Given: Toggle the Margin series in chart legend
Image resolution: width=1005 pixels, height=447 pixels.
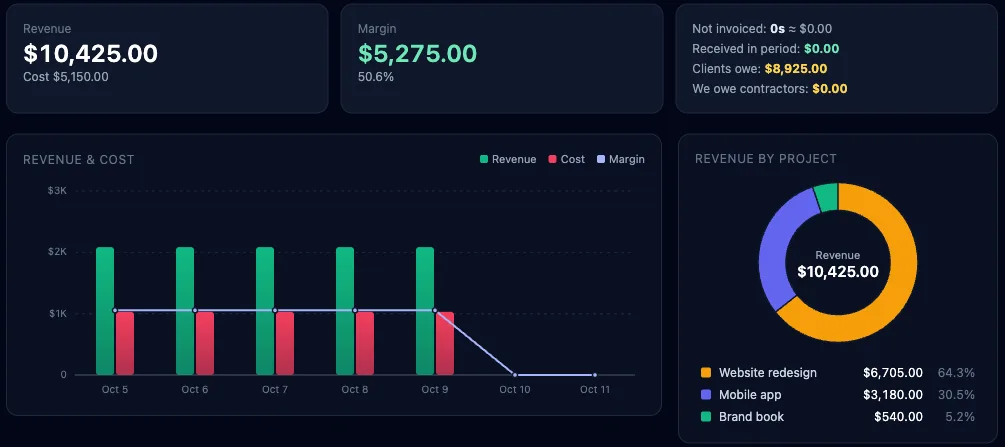Looking at the screenshot, I should point(621,159).
